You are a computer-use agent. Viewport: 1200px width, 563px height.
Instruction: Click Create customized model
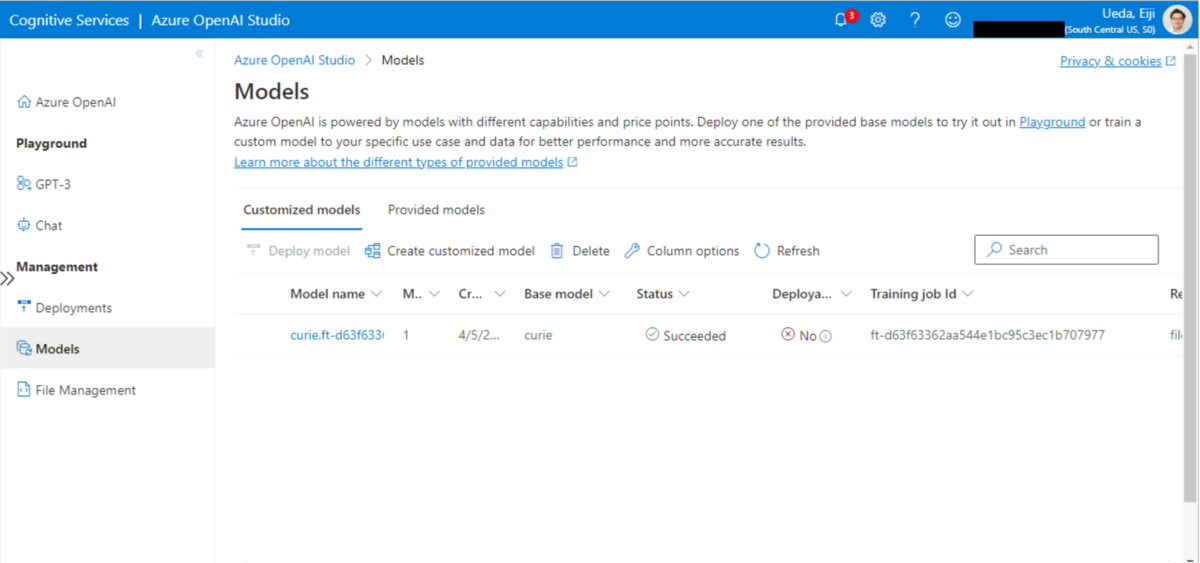pyautogui.click(x=449, y=251)
